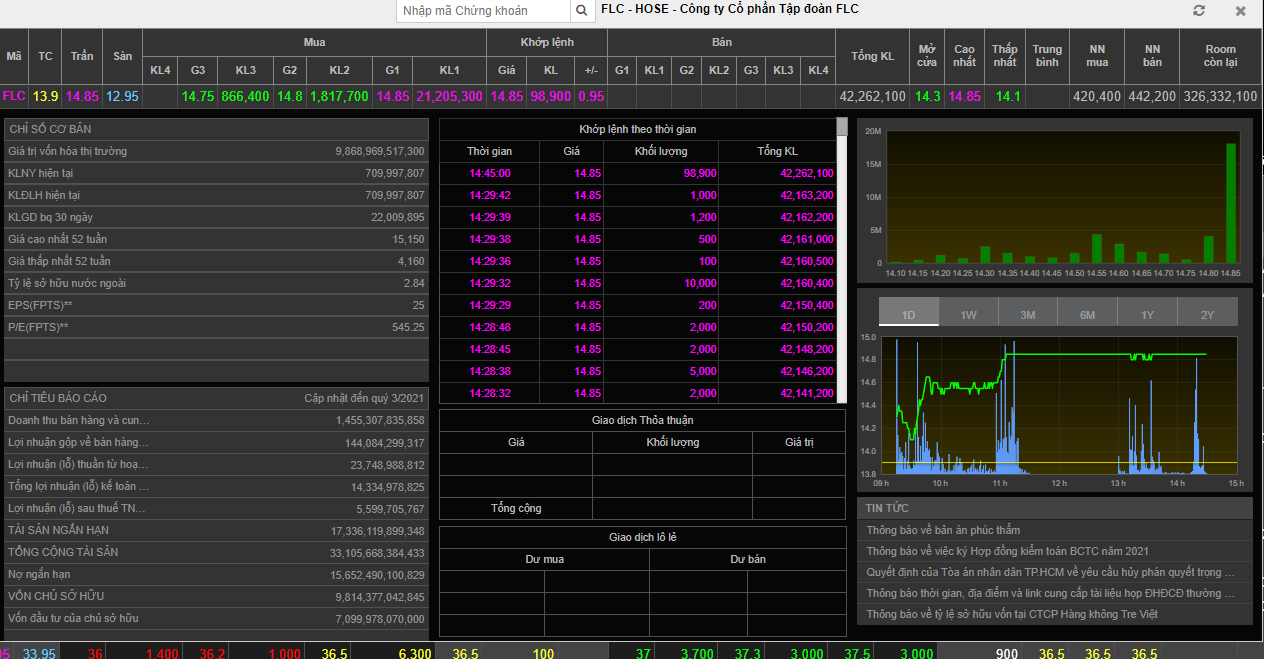The image size is (1264, 659).
Task: Click the NN bán value 442,200
Action: (x=1152, y=97)
